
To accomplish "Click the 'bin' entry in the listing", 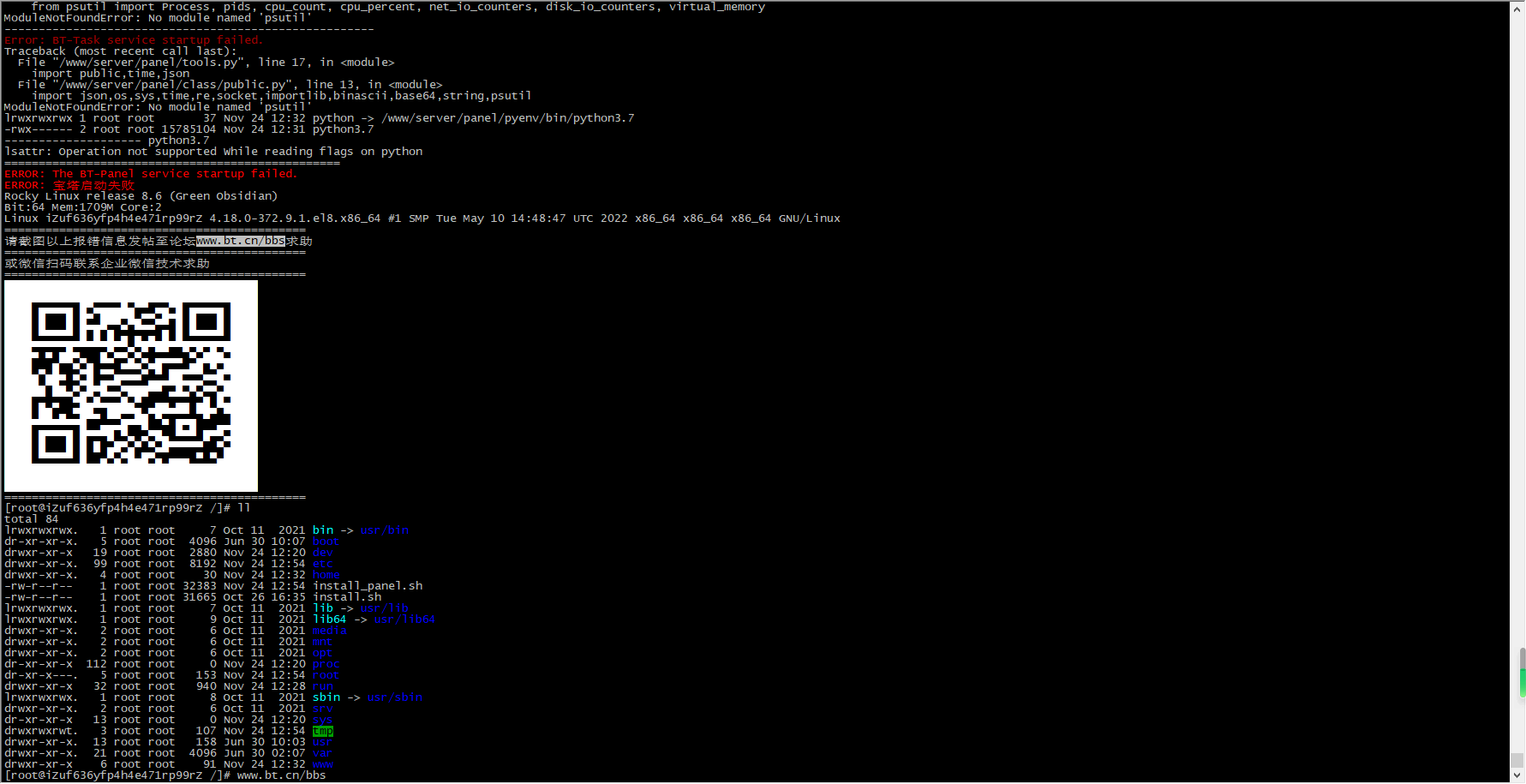I will point(323,530).
